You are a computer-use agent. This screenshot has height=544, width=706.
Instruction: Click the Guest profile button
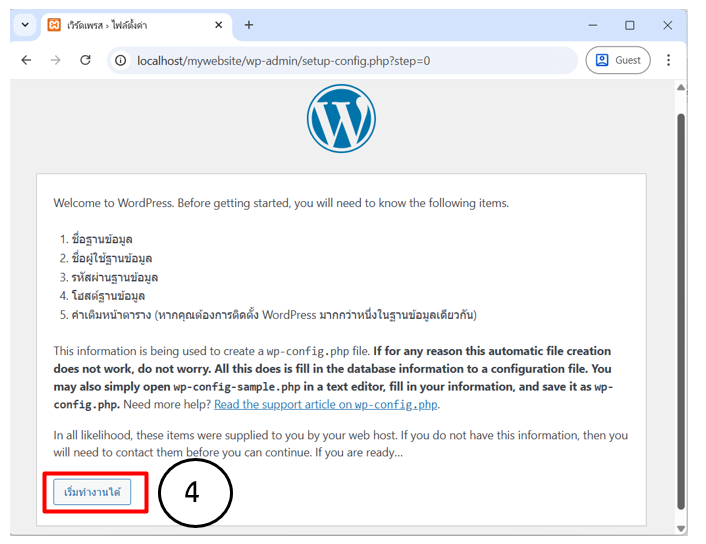tap(618, 60)
